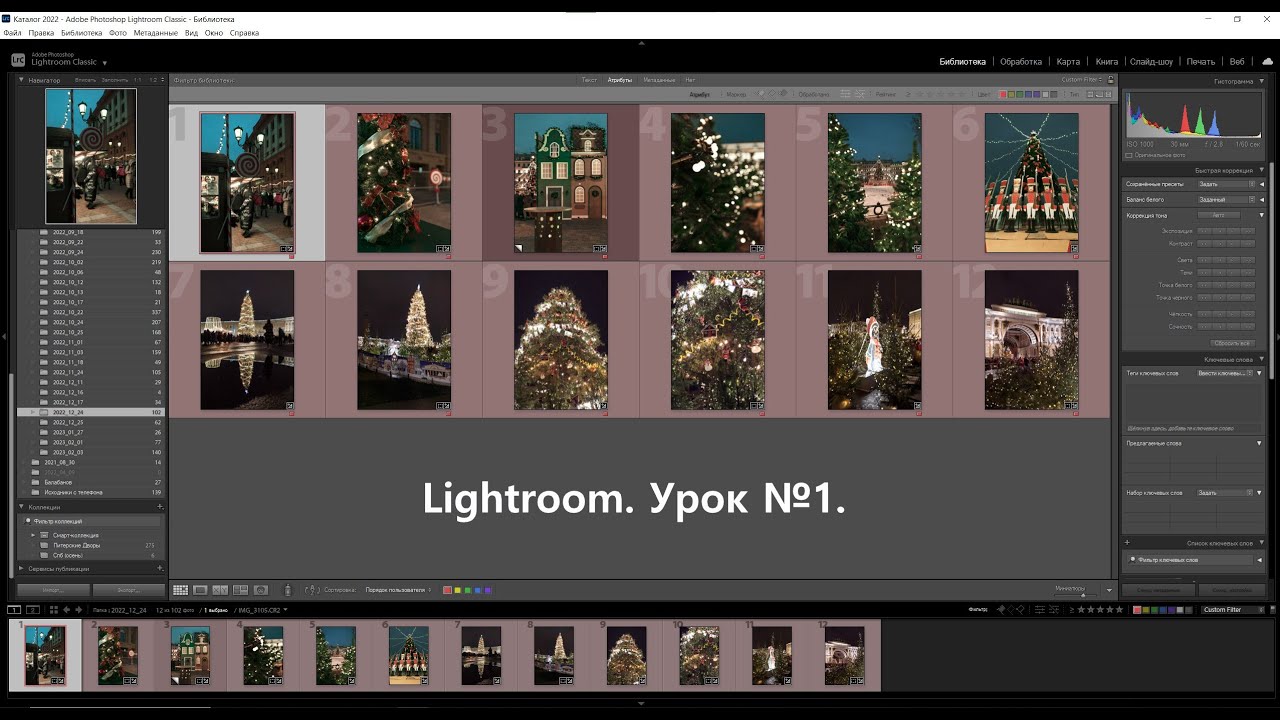Set red color label in toolbar
This screenshot has width=1280, height=720.
[448, 590]
